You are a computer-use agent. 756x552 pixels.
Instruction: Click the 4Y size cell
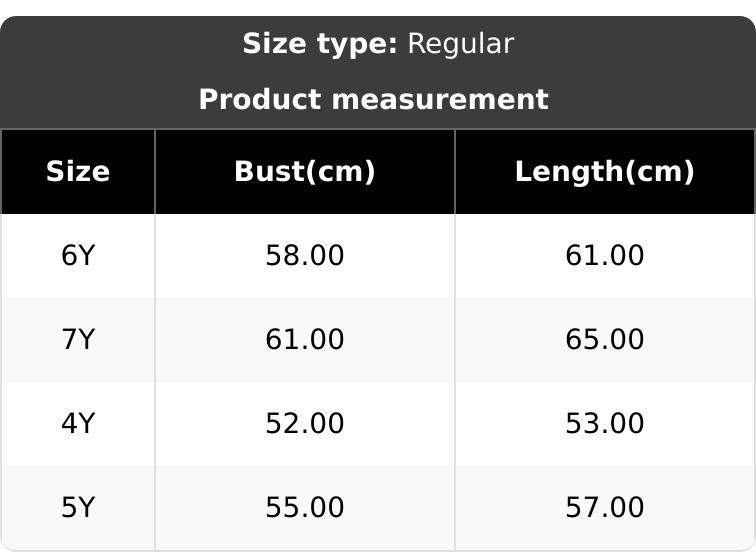pos(78,424)
